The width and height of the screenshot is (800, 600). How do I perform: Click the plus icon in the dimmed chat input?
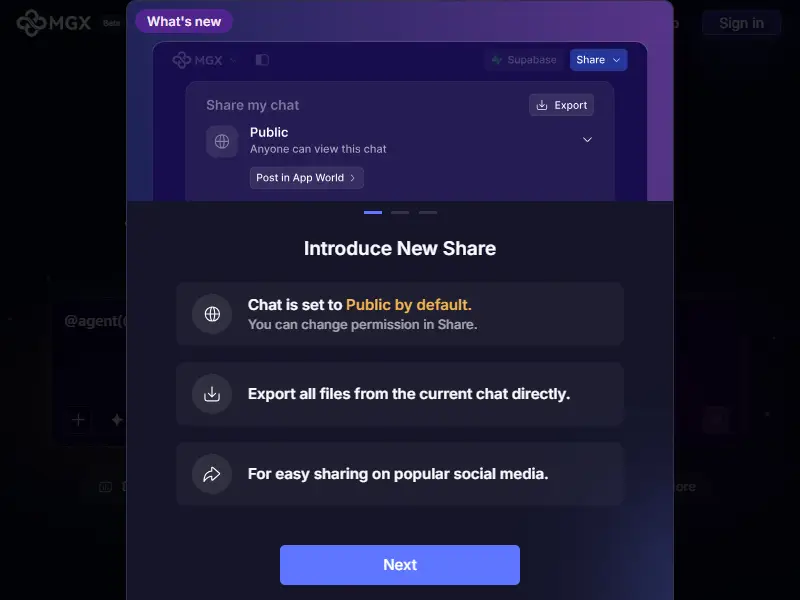[x=78, y=420]
